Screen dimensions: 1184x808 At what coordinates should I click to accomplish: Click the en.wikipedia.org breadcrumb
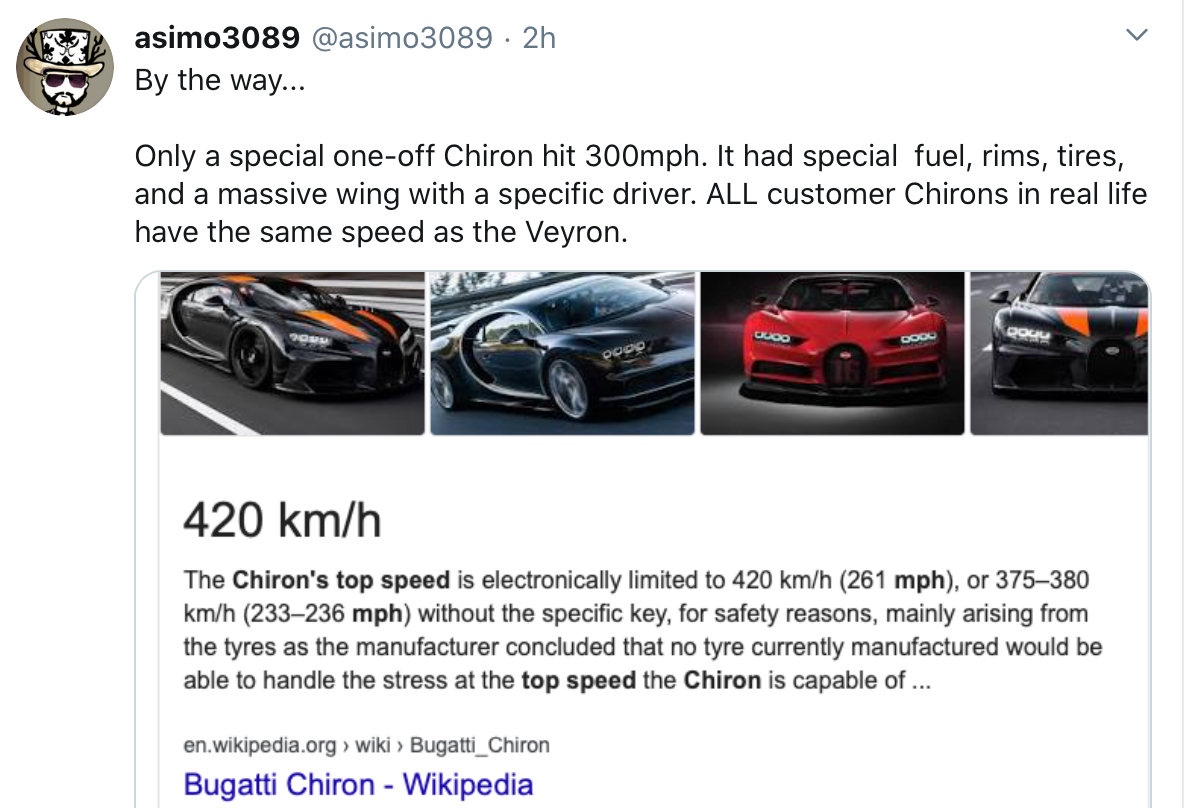tap(260, 745)
